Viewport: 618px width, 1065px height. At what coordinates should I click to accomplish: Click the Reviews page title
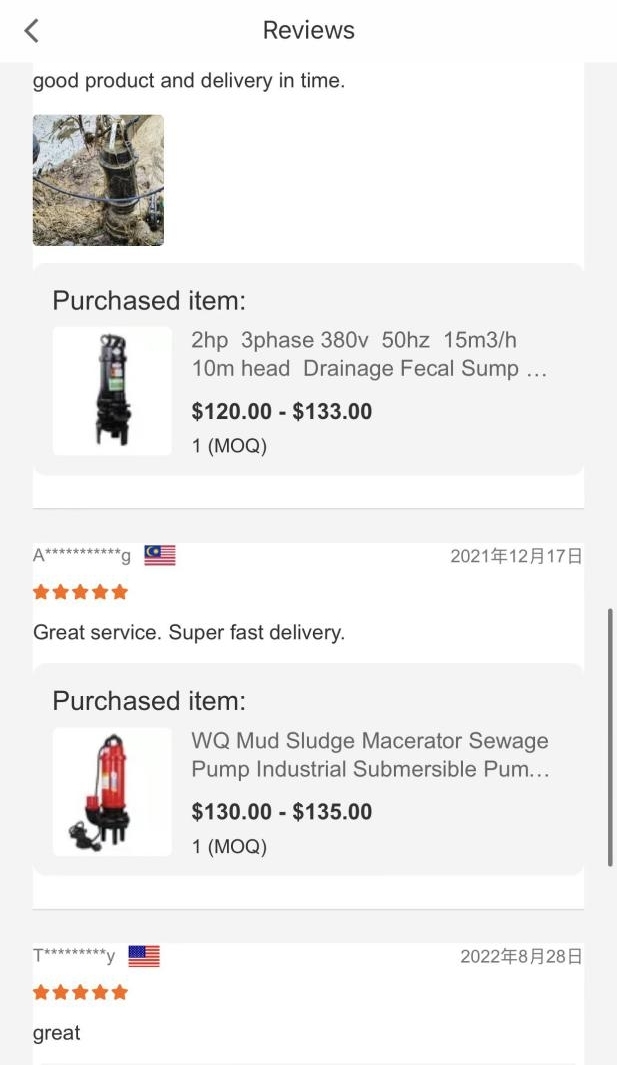coord(308,31)
